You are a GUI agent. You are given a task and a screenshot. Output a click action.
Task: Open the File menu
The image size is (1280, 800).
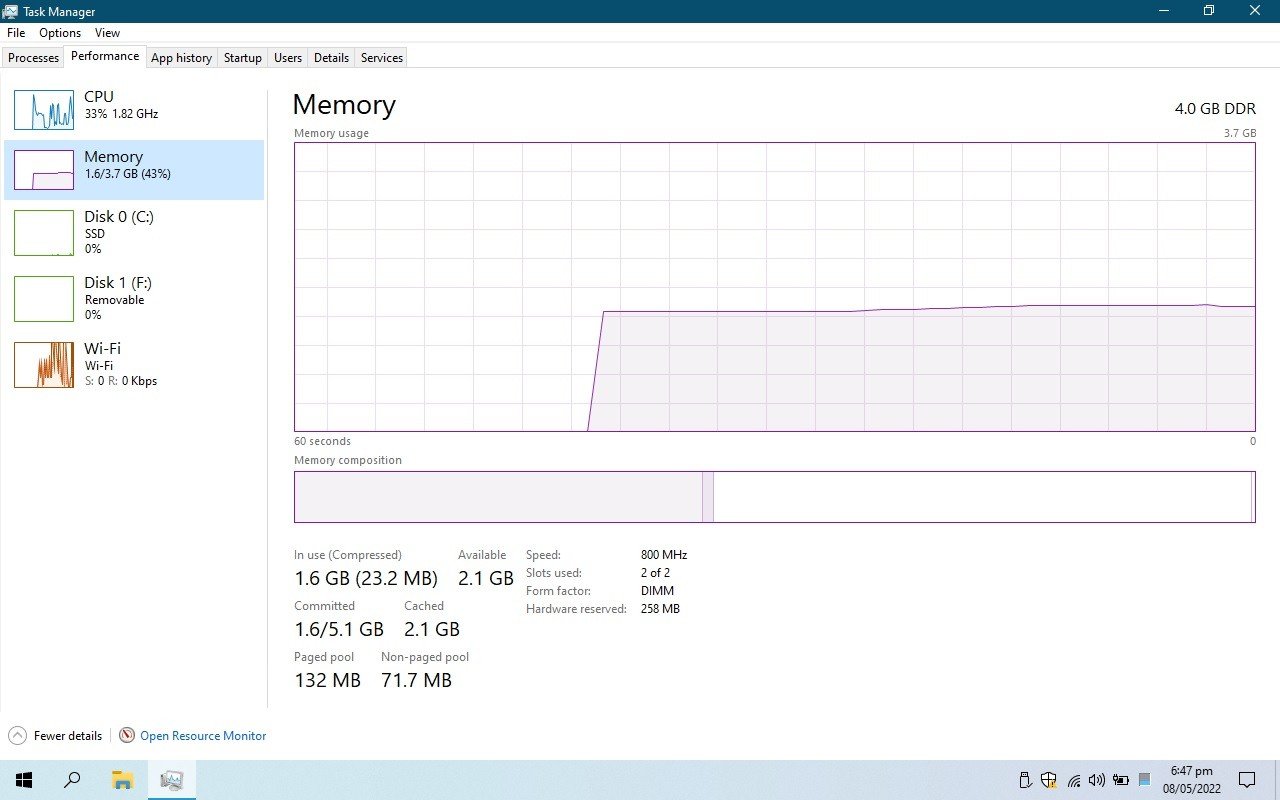16,33
